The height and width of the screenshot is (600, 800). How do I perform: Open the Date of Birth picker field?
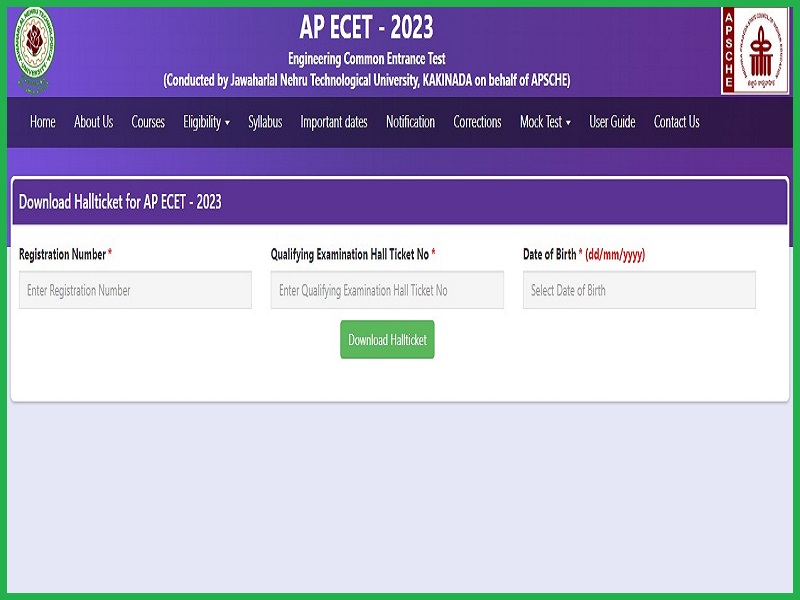pos(639,290)
